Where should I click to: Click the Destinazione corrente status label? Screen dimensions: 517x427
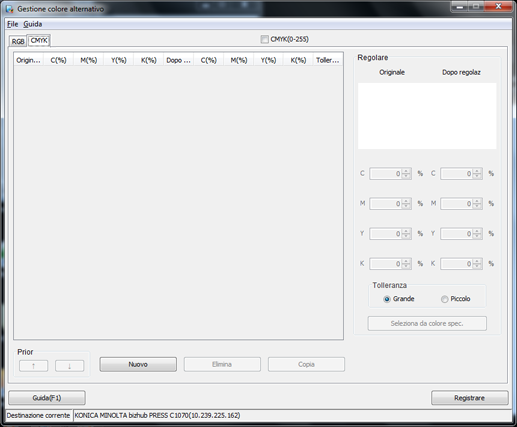pos(39,416)
